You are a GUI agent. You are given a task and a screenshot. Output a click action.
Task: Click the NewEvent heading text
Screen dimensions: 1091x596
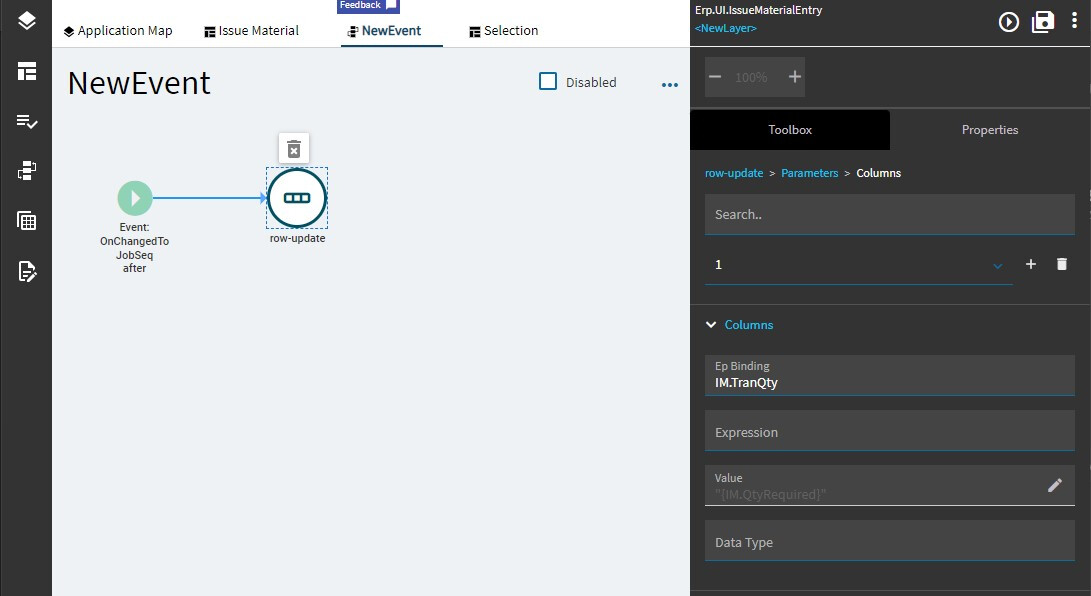coord(139,83)
